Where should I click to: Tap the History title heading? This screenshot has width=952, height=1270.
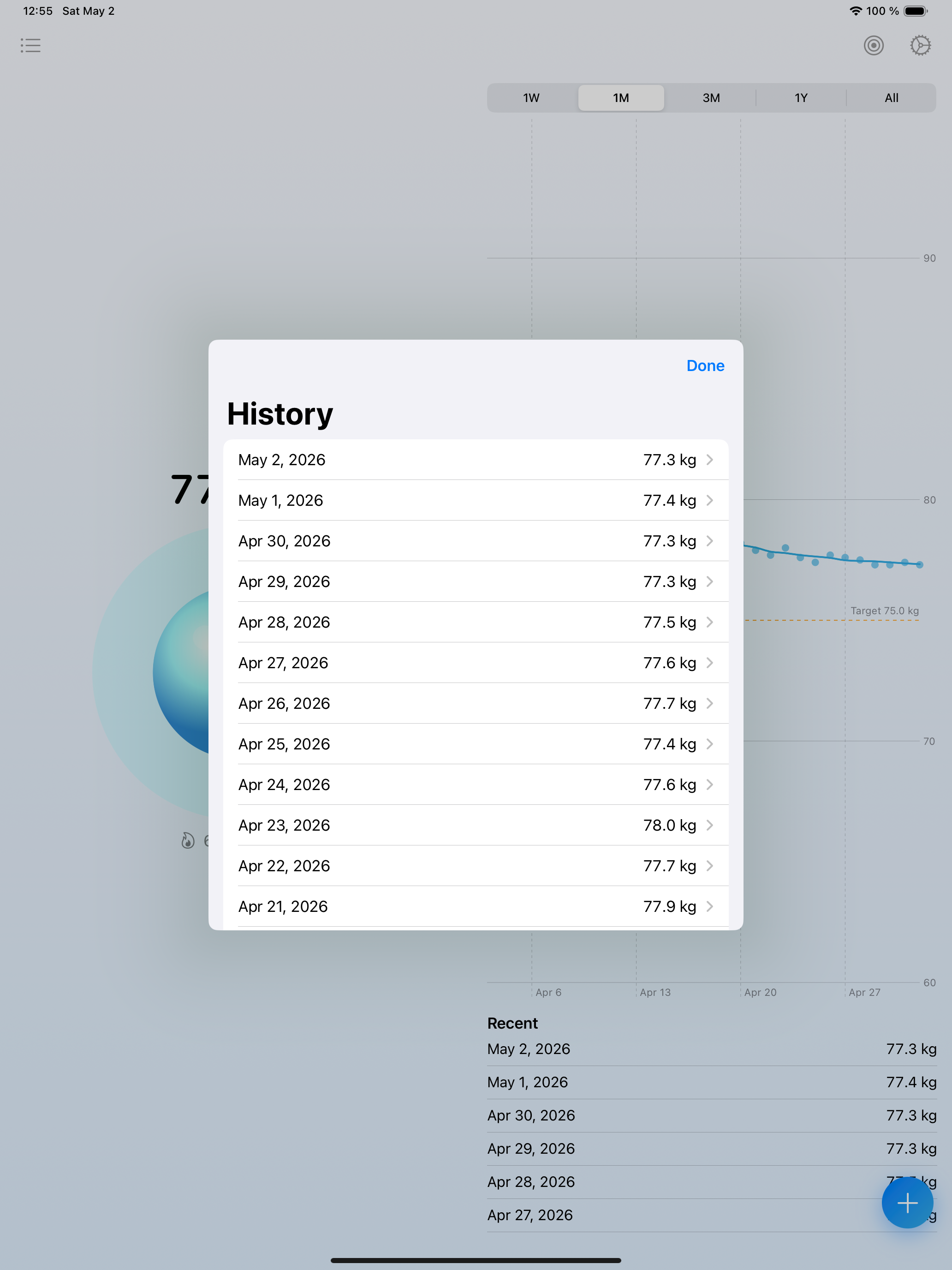pyautogui.click(x=280, y=413)
